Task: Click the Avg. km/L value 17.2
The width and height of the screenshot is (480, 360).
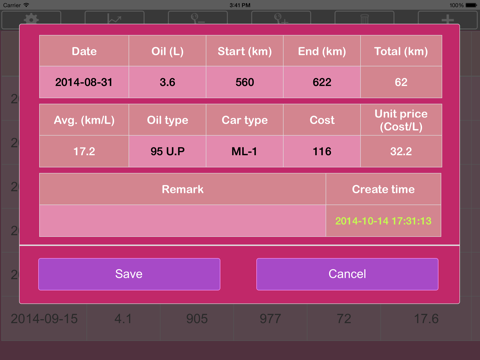Action: 84,151
